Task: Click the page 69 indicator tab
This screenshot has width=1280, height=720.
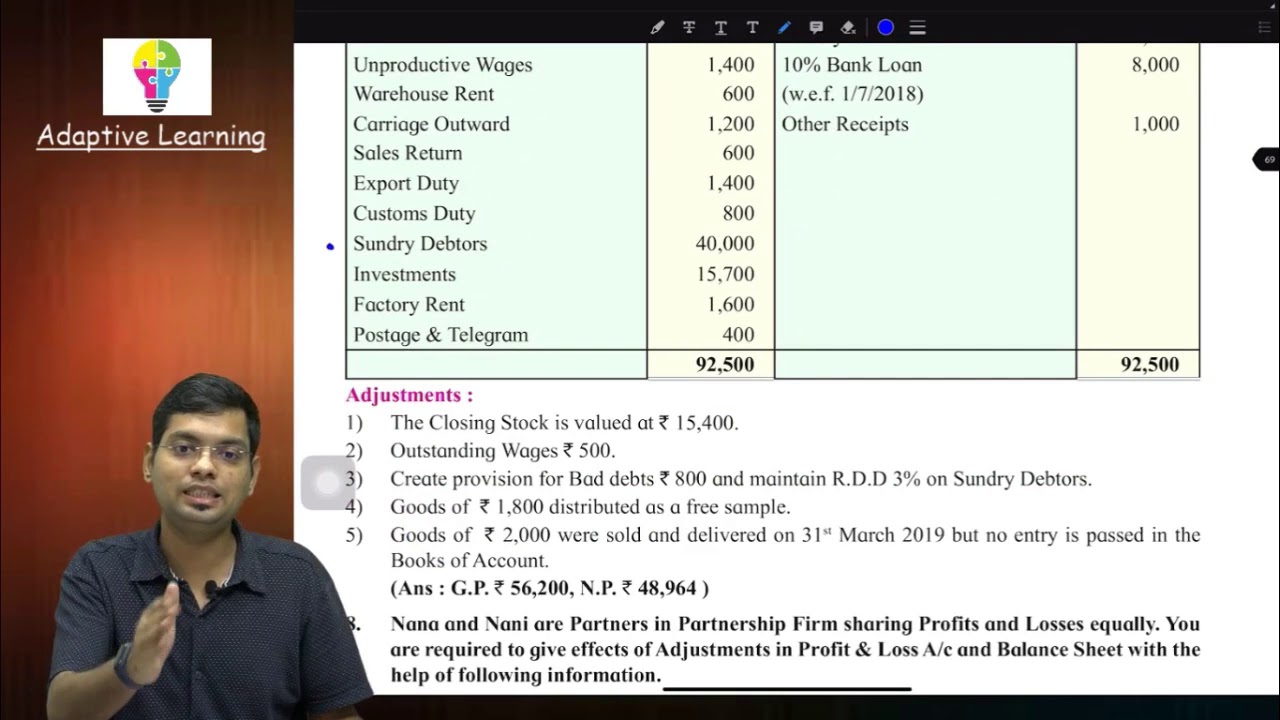Action: 1267,160
